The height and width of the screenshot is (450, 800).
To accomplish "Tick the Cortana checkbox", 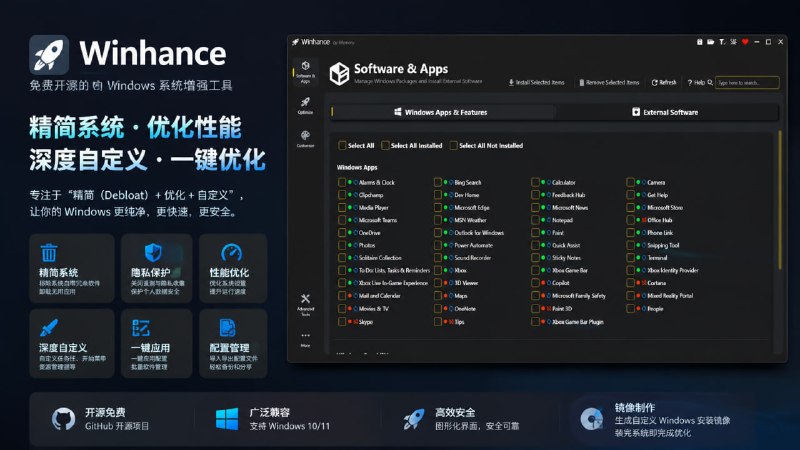I will coord(631,283).
